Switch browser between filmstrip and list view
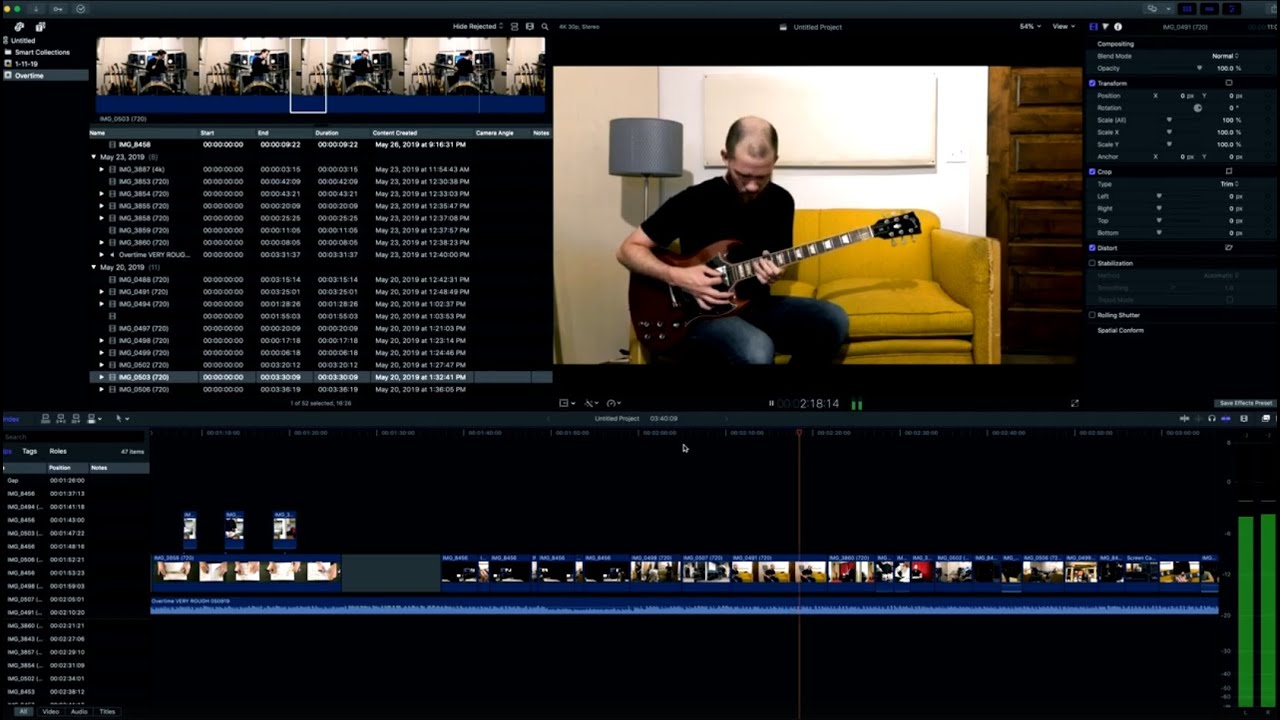Screen dimensions: 1280x720 click(530, 27)
